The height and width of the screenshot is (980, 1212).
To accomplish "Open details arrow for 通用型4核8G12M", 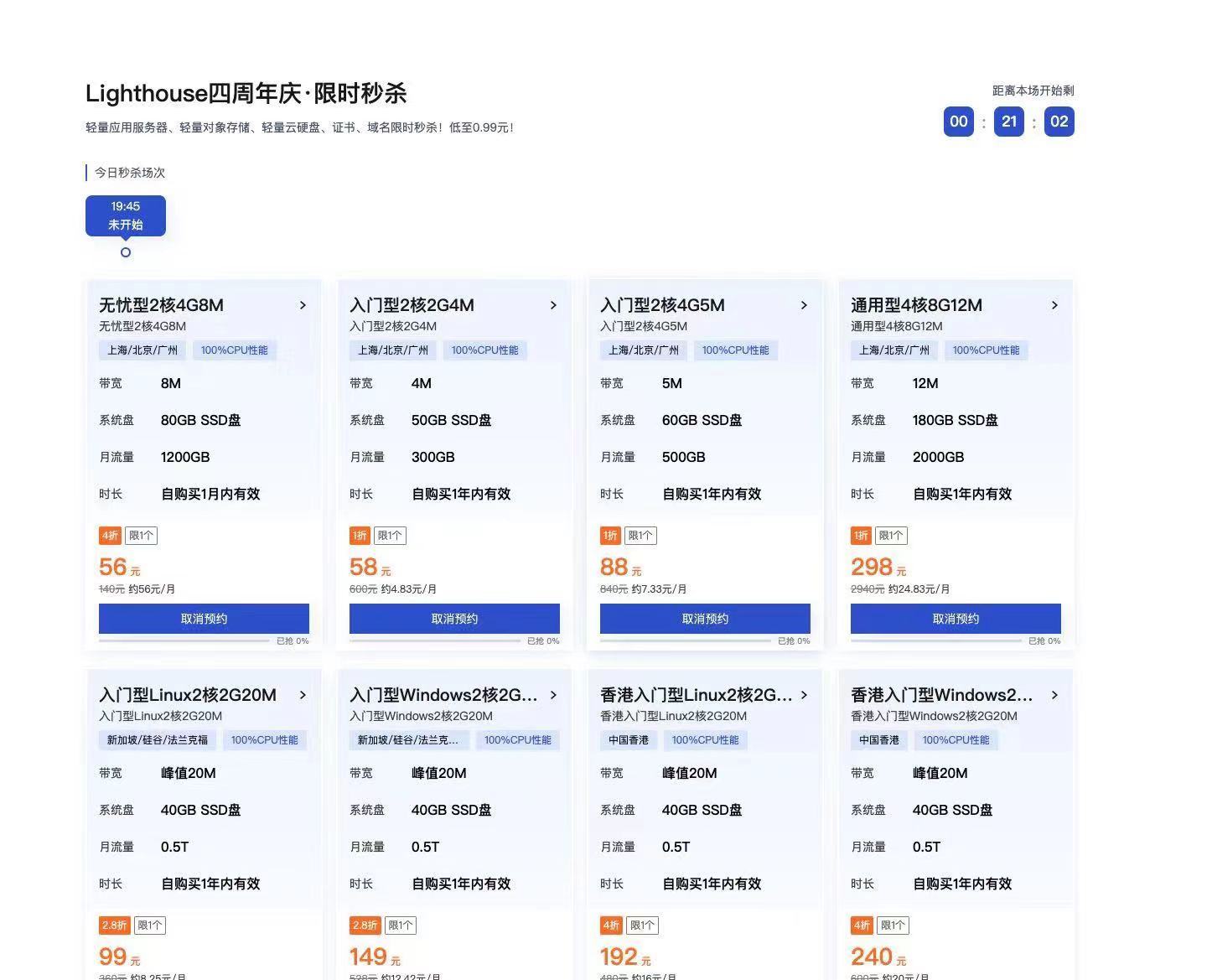I will click(x=1054, y=305).
